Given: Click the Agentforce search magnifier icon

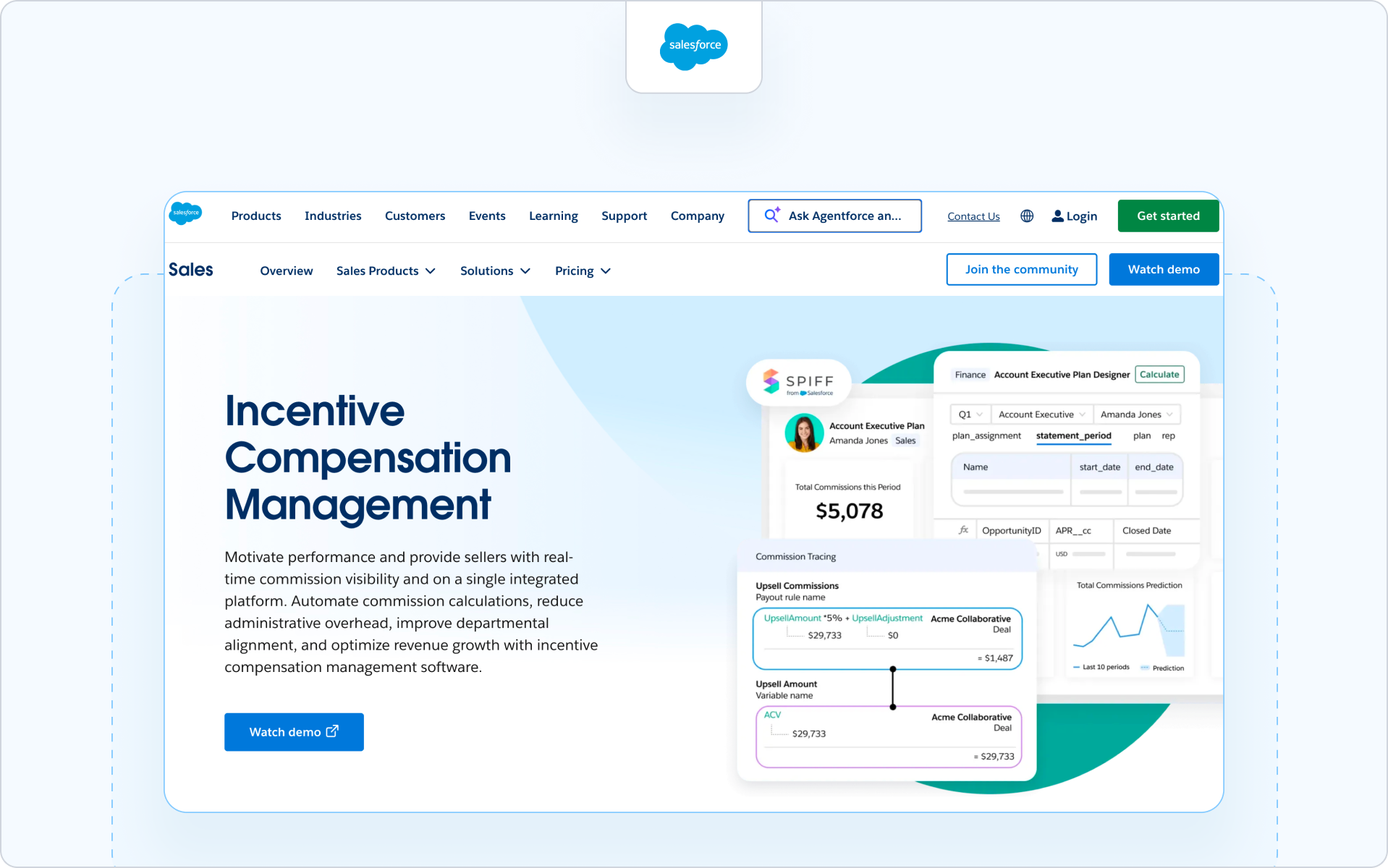Looking at the screenshot, I should coord(772,215).
